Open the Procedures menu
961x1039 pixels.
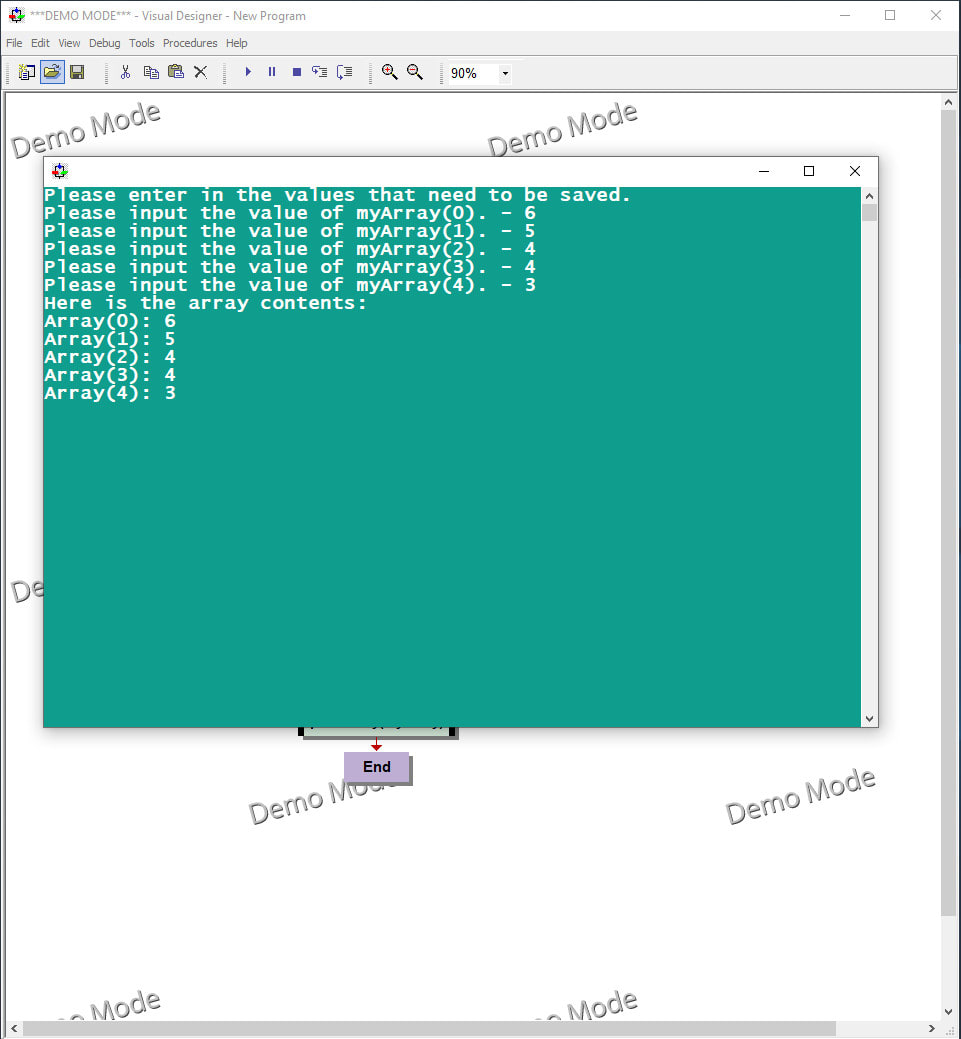pyautogui.click(x=190, y=43)
